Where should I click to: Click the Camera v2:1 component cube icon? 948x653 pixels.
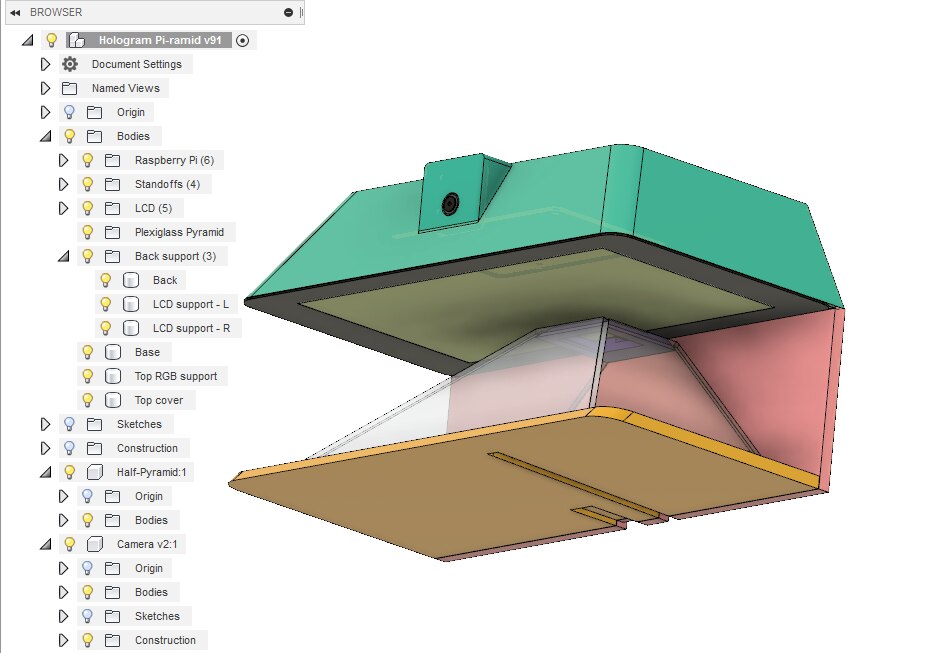point(95,544)
